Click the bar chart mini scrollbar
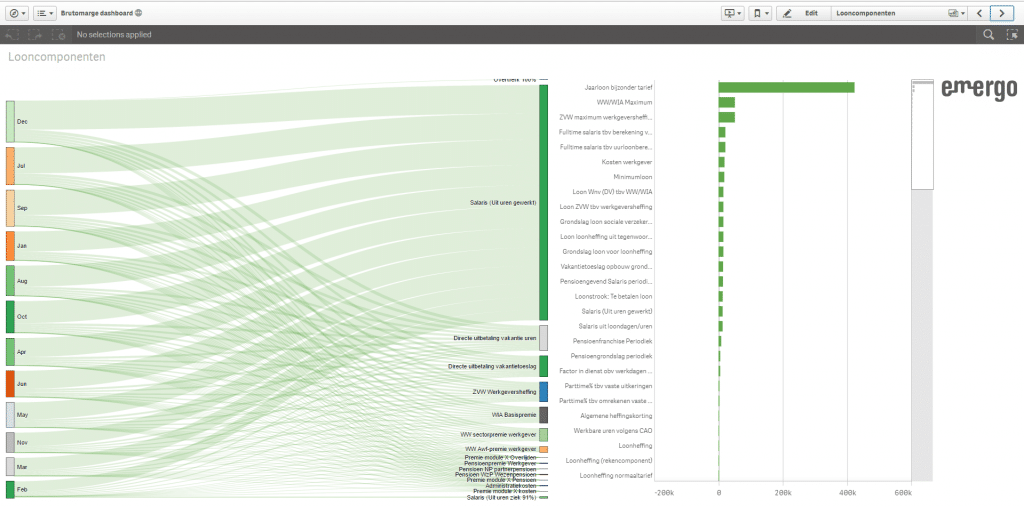This screenshot has width=1024, height=507. (921, 134)
